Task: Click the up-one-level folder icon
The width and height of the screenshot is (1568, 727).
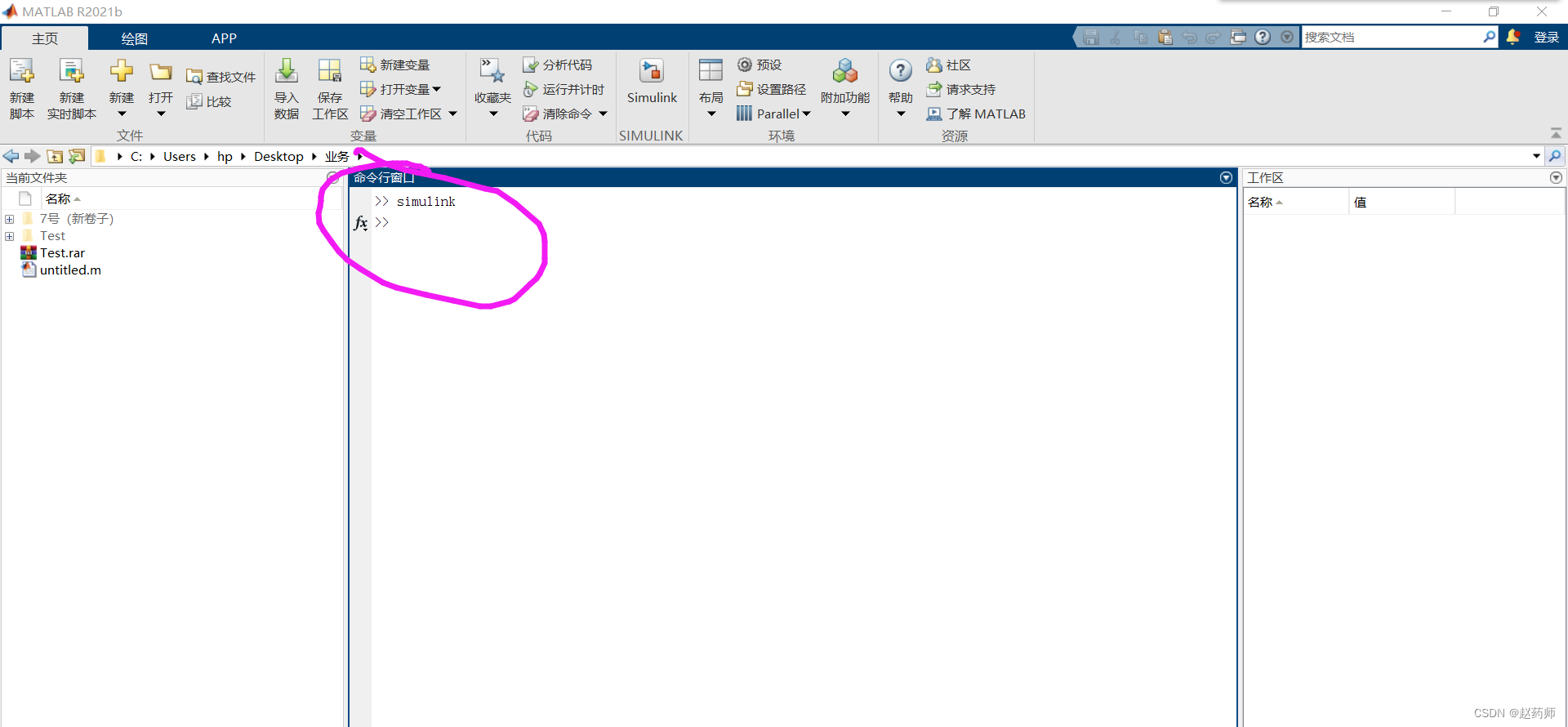Action: [x=55, y=156]
